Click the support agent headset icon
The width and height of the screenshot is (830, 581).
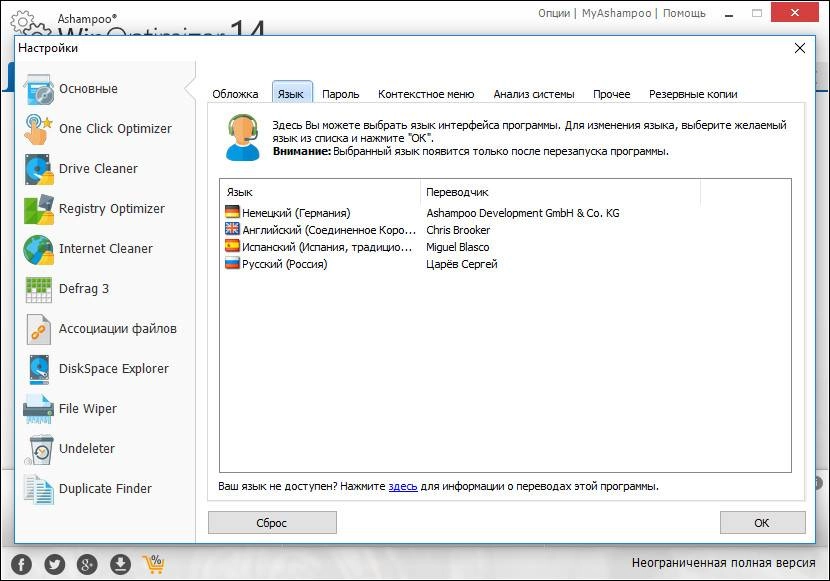243,138
